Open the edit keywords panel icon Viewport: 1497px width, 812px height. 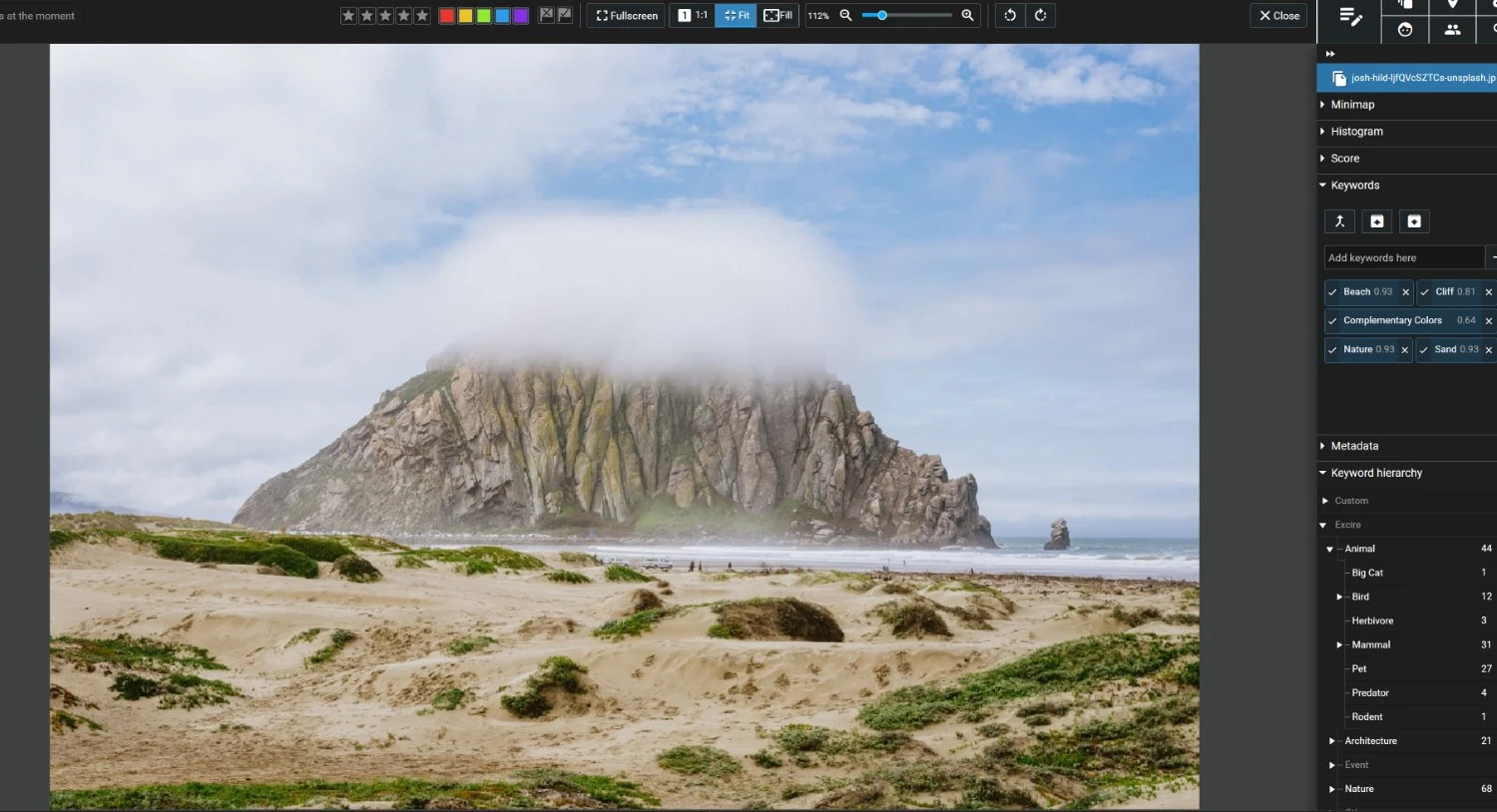click(1350, 17)
